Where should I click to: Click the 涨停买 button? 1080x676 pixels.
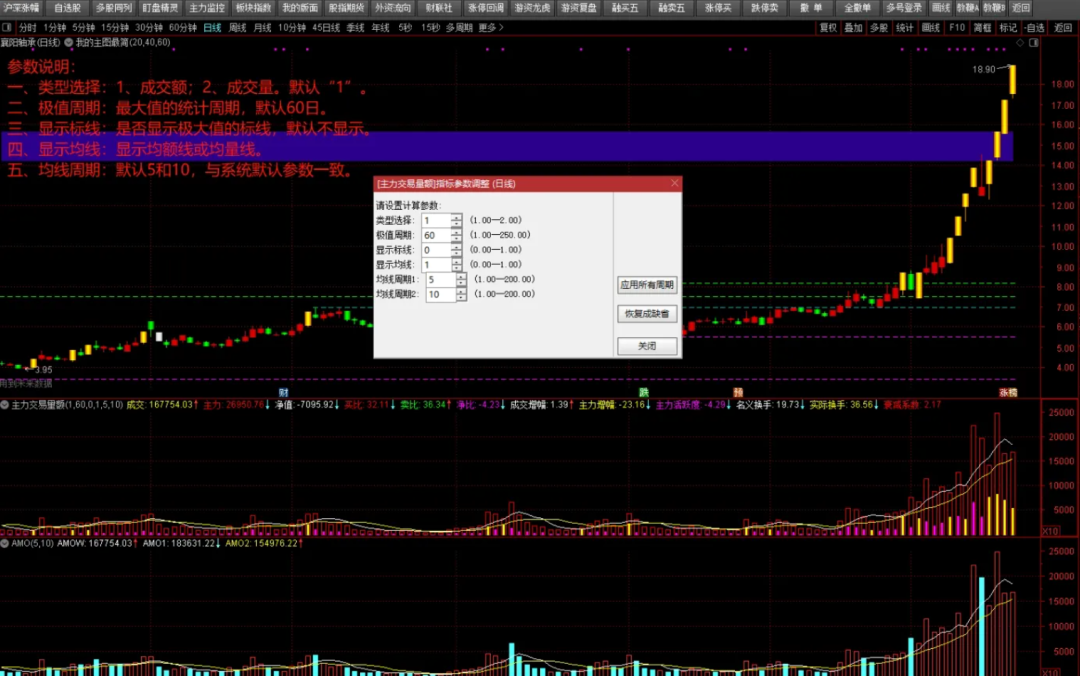point(718,8)
